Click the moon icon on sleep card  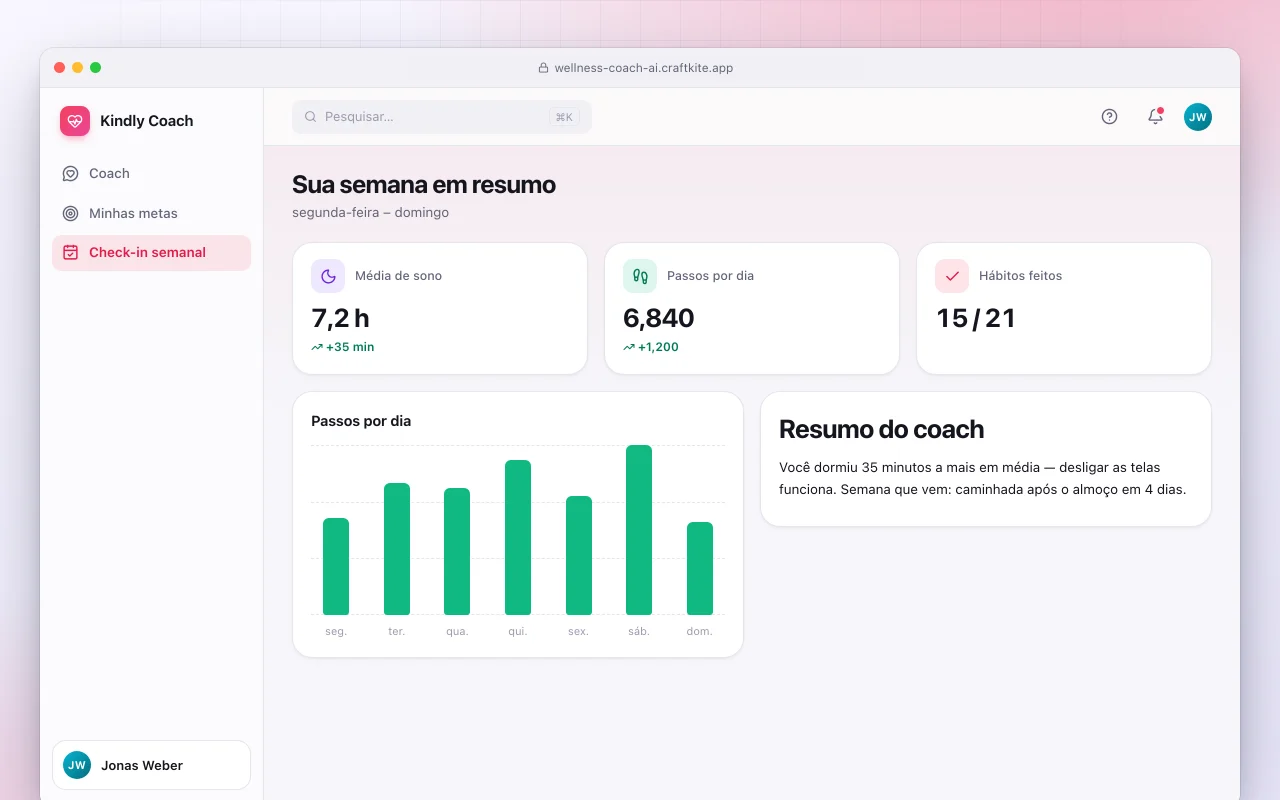328,276
